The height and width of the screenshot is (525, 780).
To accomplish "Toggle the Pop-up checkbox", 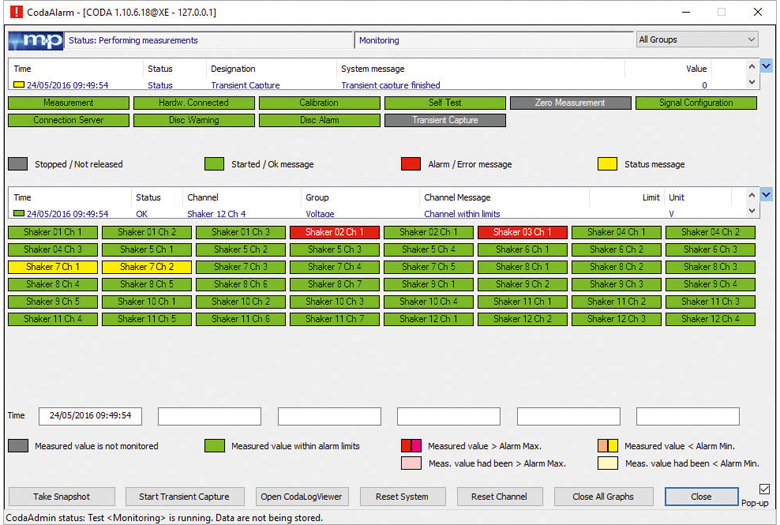I will pos(765,489).
